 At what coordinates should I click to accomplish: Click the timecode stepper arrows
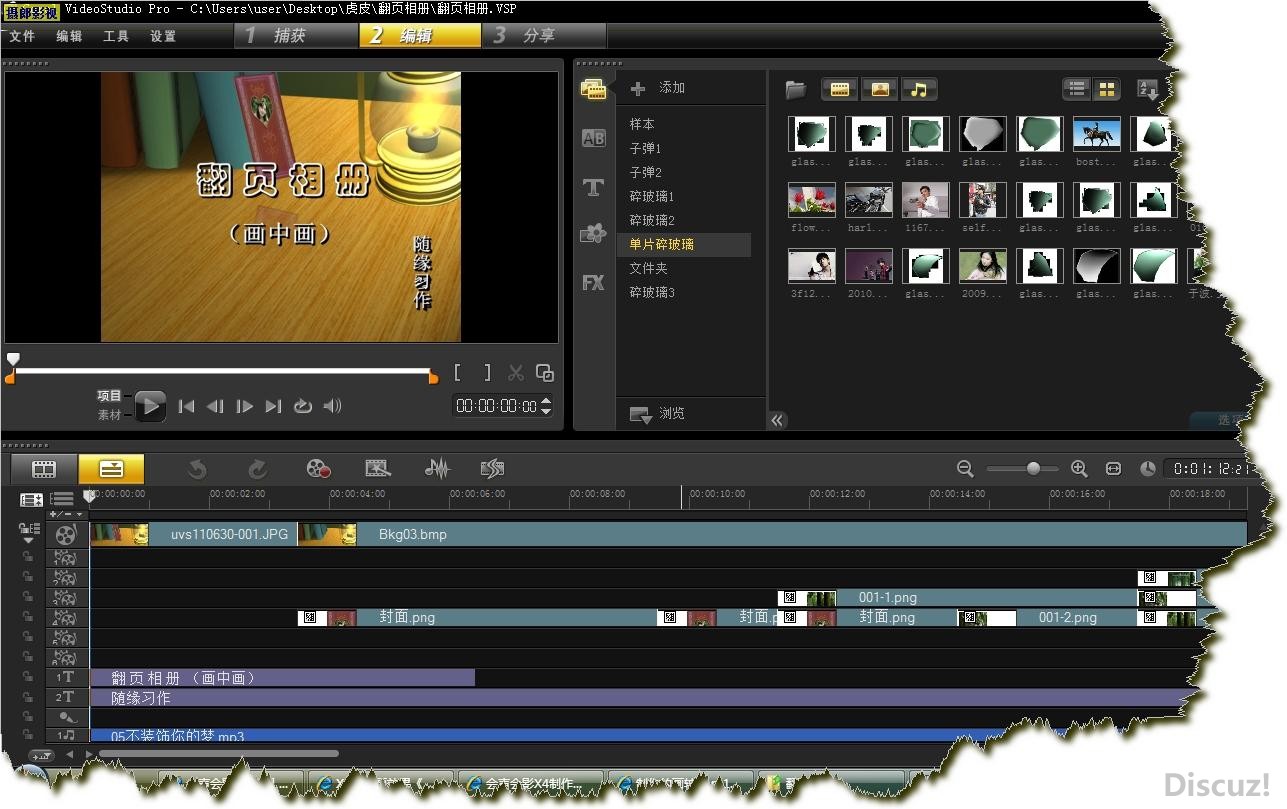tap(546, 406)
